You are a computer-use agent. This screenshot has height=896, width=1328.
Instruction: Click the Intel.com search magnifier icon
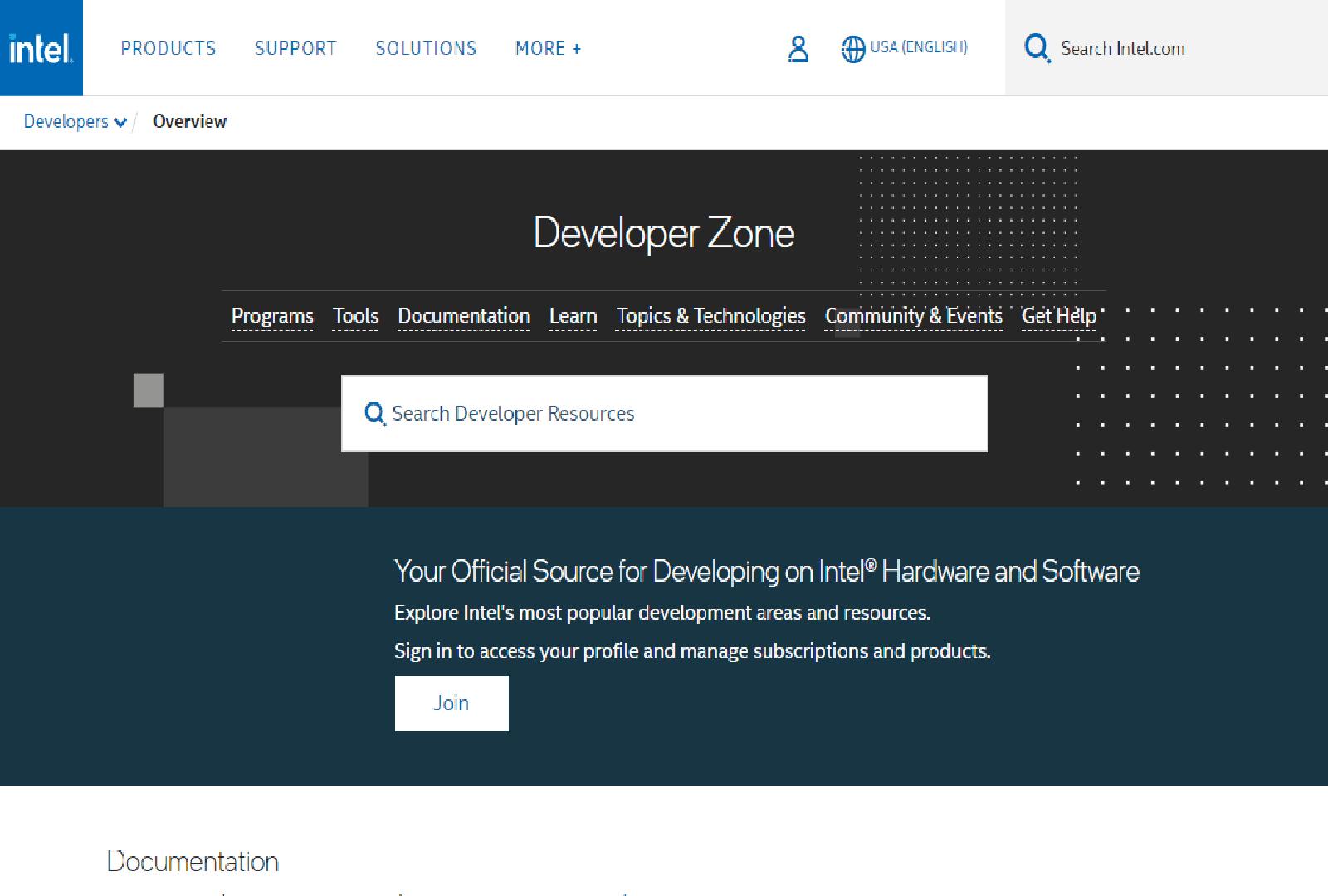point(1037,48)
